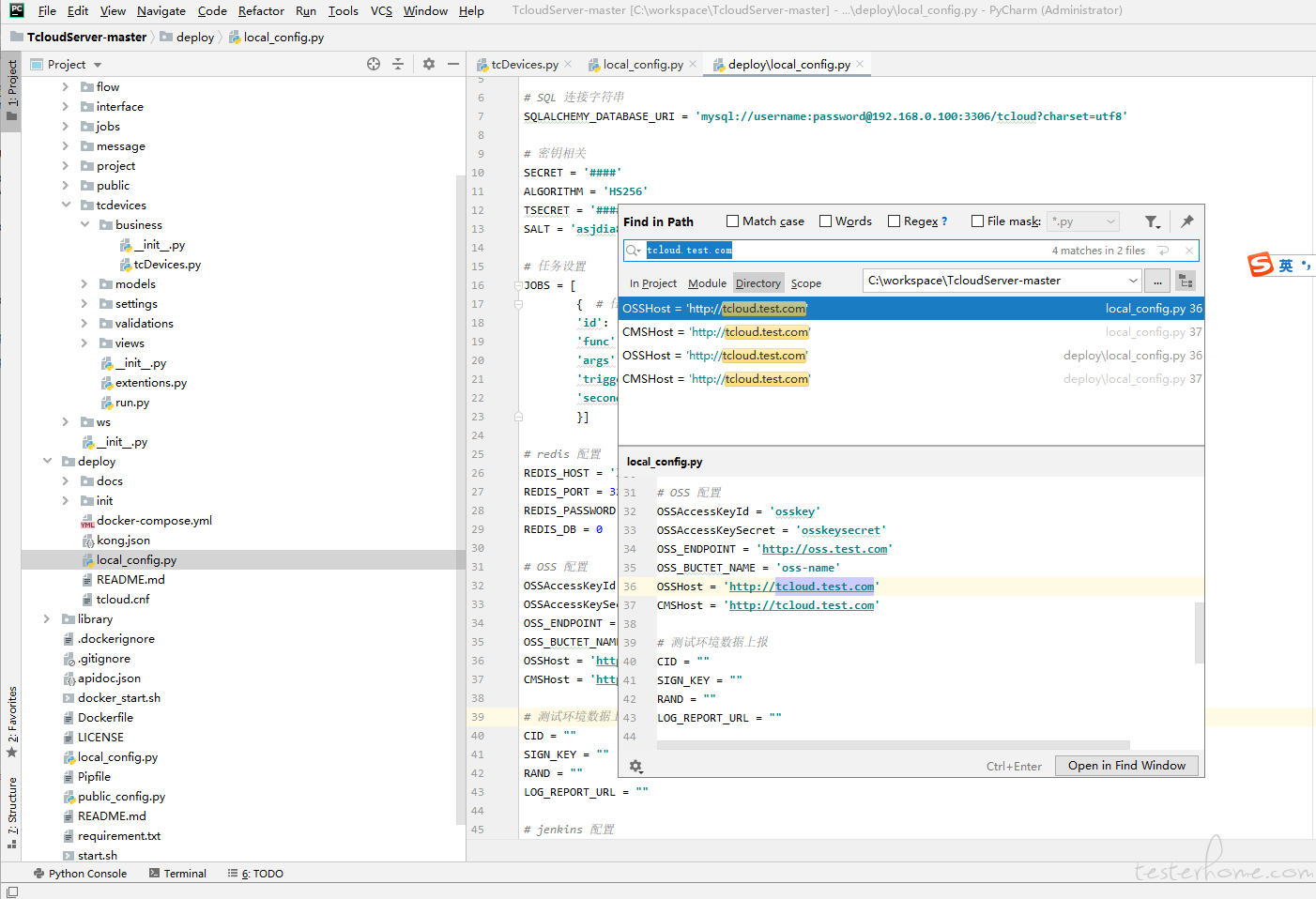Open Python Console tool window

[80, 873]
